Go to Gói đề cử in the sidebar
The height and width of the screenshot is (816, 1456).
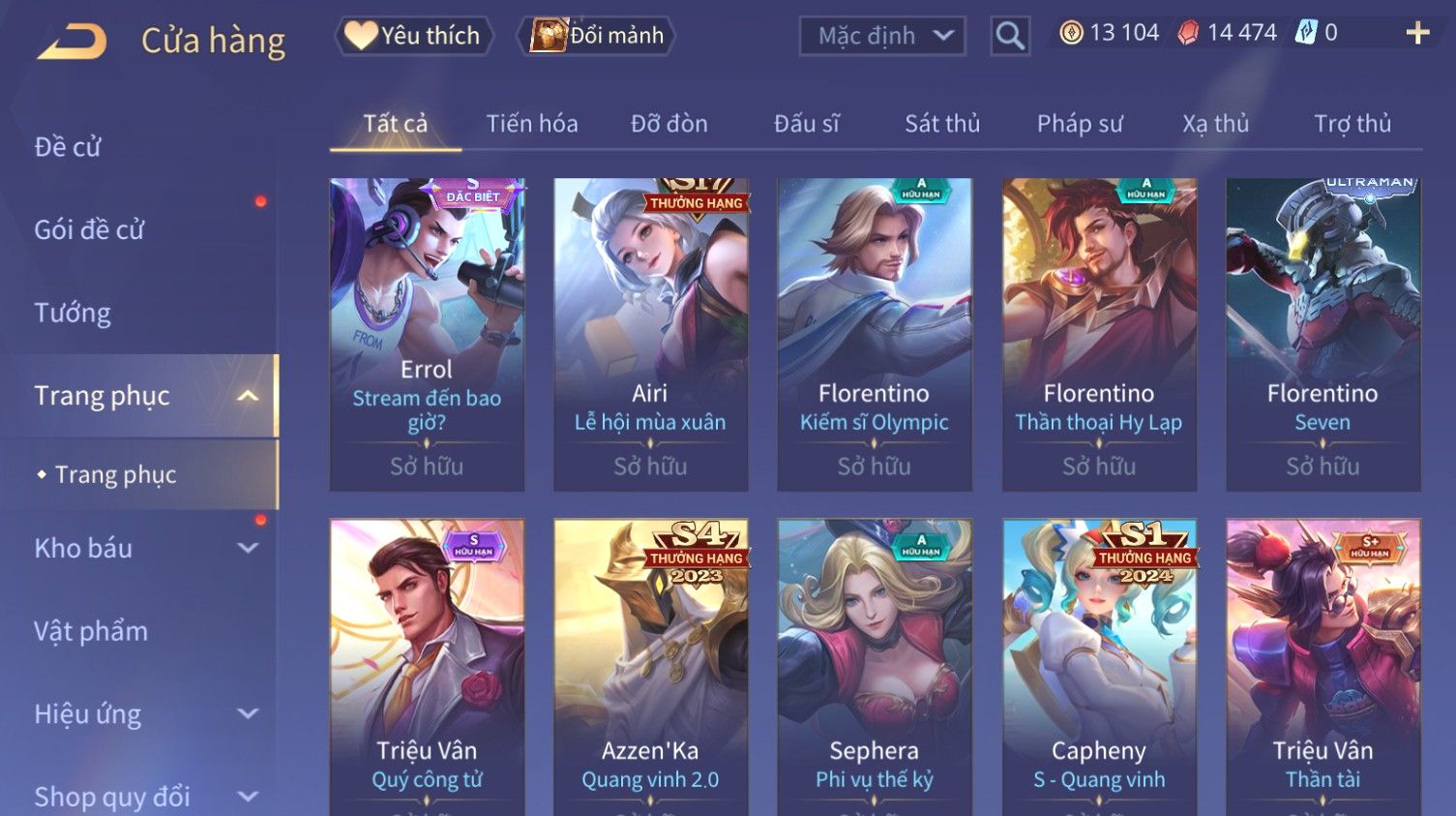point(89,230)
